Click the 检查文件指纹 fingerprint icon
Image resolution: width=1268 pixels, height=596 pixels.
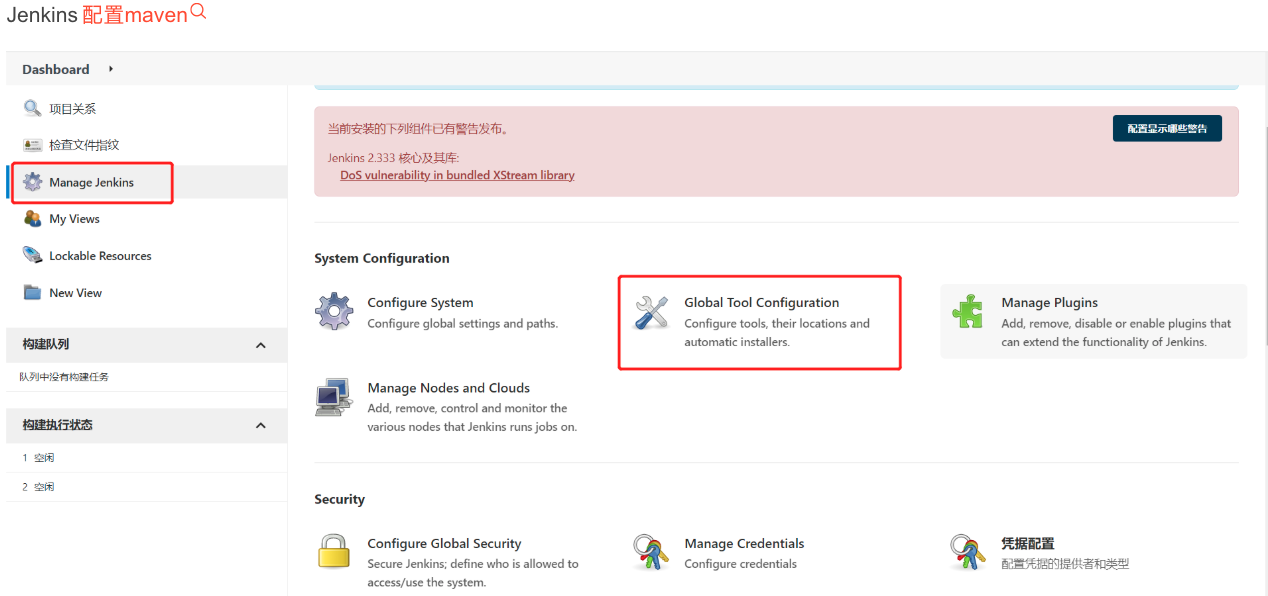coord(32,145)
